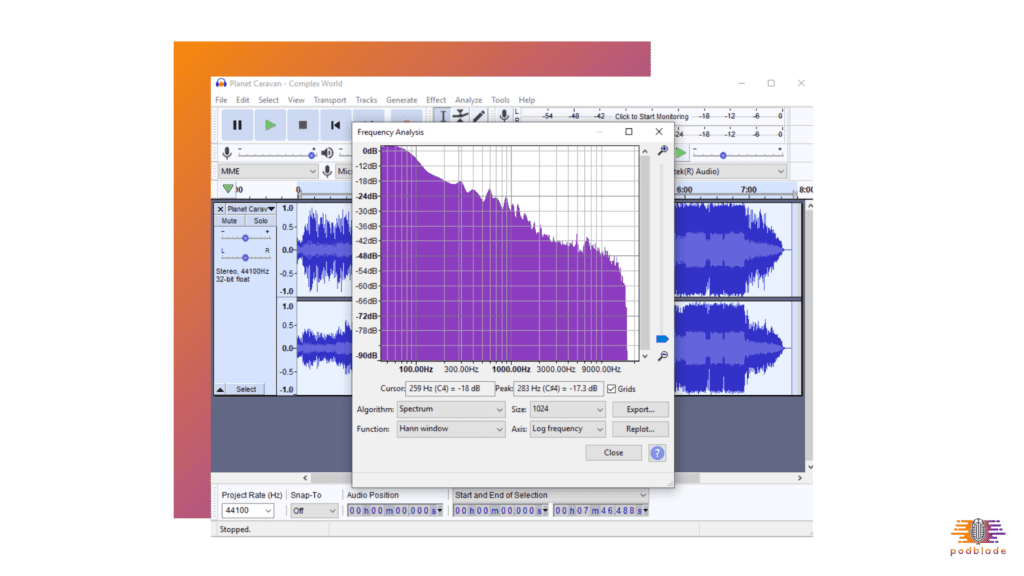Open the Help menu

pyautogui.click(x=527, y=100)
